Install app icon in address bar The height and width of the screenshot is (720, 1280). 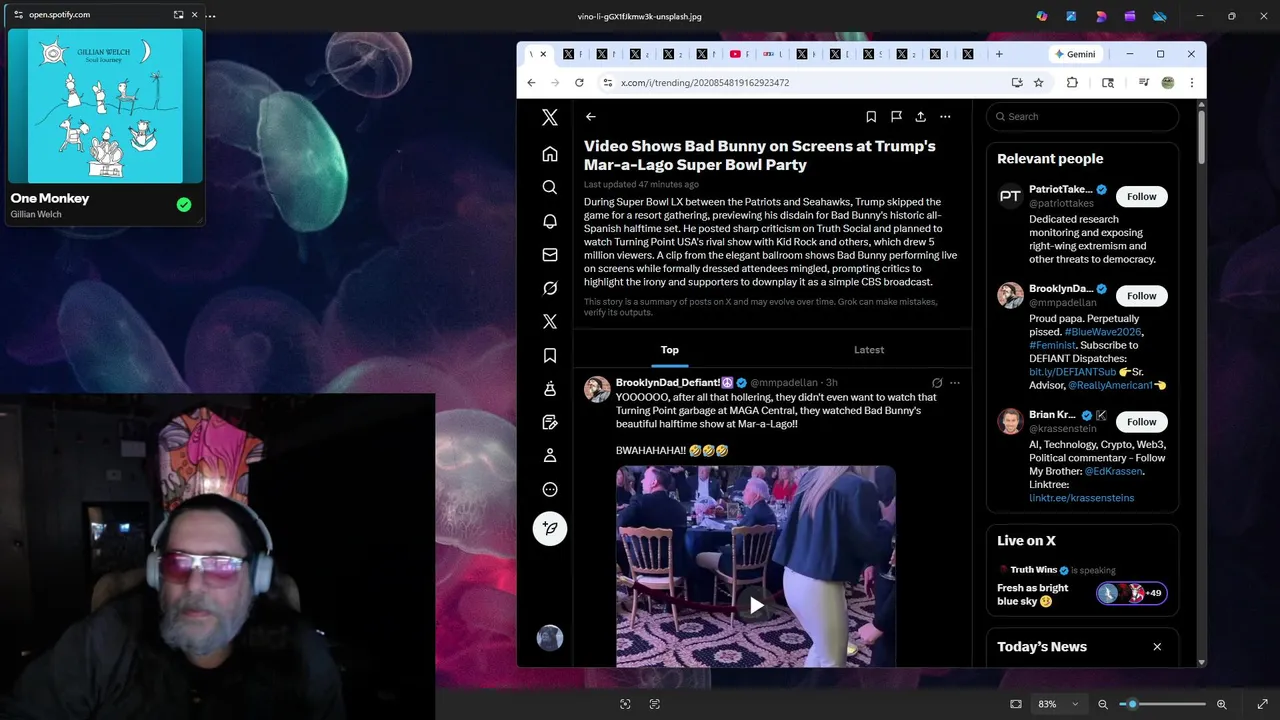[x=1017, y=83]
